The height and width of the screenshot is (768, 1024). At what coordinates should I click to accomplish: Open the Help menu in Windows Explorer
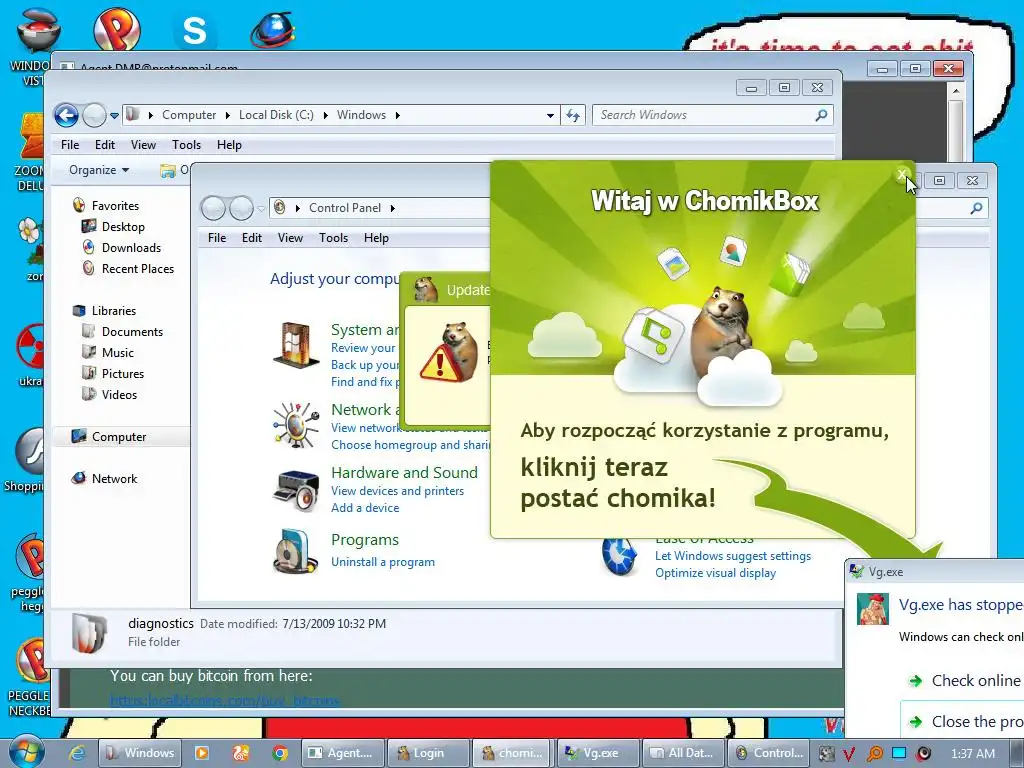tap(229, 145)
